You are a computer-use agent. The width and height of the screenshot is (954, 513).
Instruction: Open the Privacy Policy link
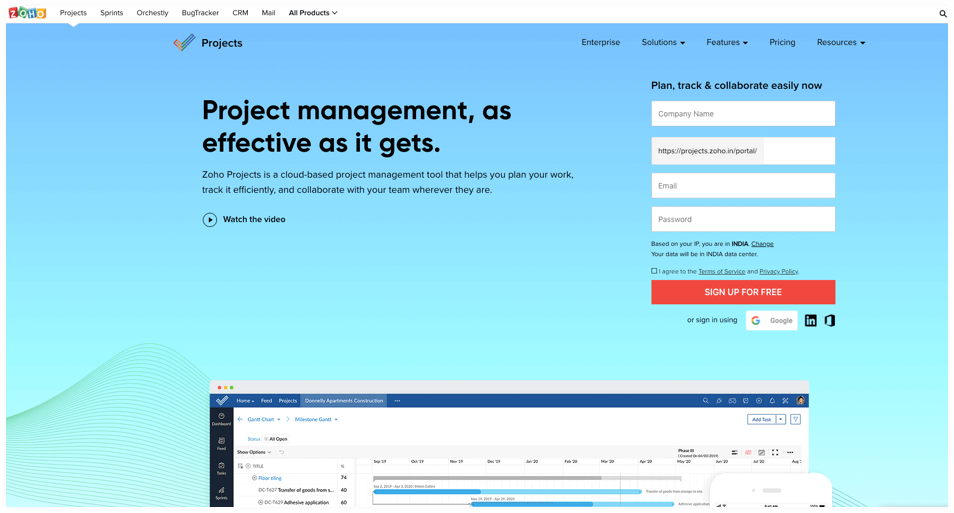[x=778, y=271]
